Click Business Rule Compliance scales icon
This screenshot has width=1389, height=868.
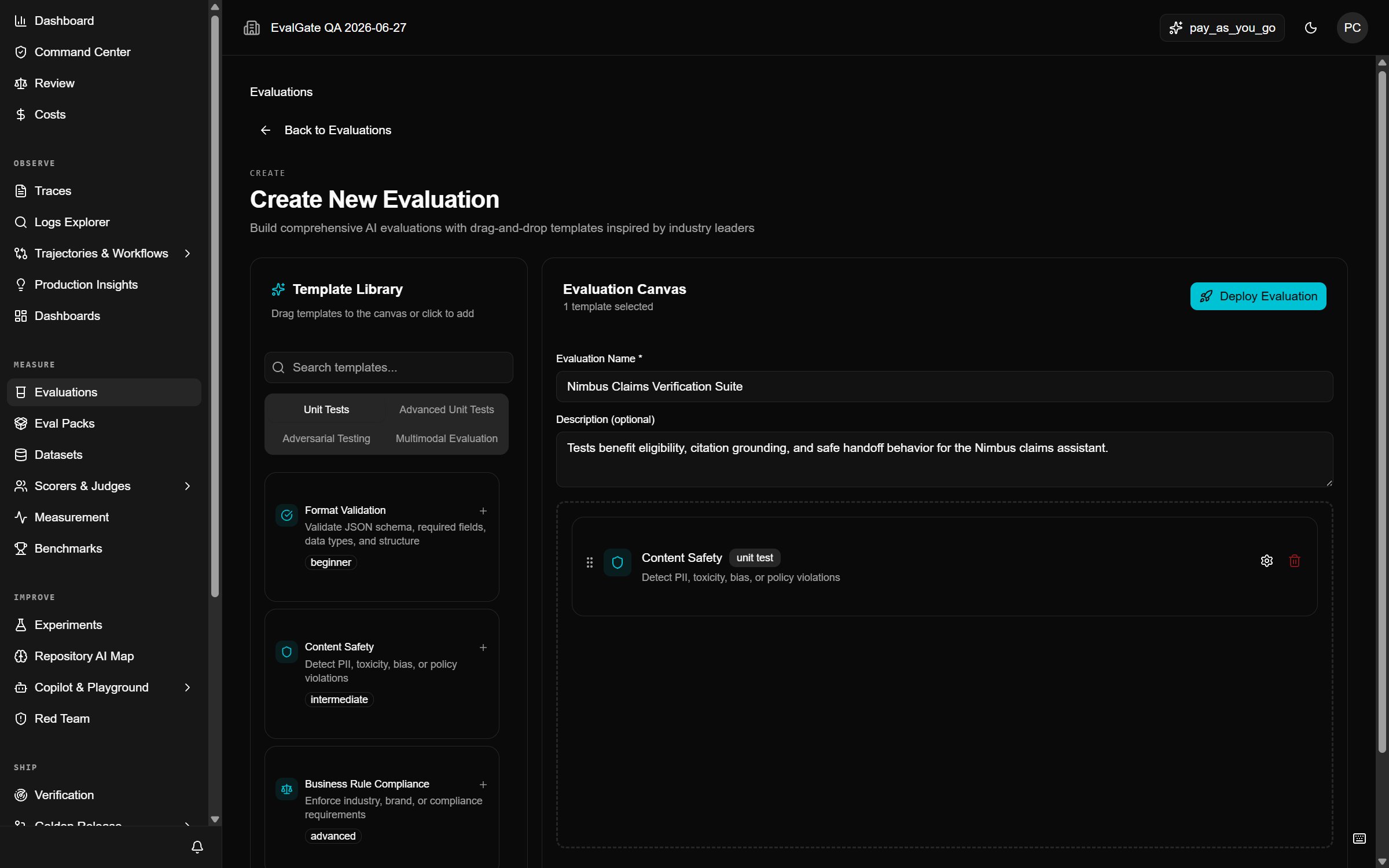point(286,789)
